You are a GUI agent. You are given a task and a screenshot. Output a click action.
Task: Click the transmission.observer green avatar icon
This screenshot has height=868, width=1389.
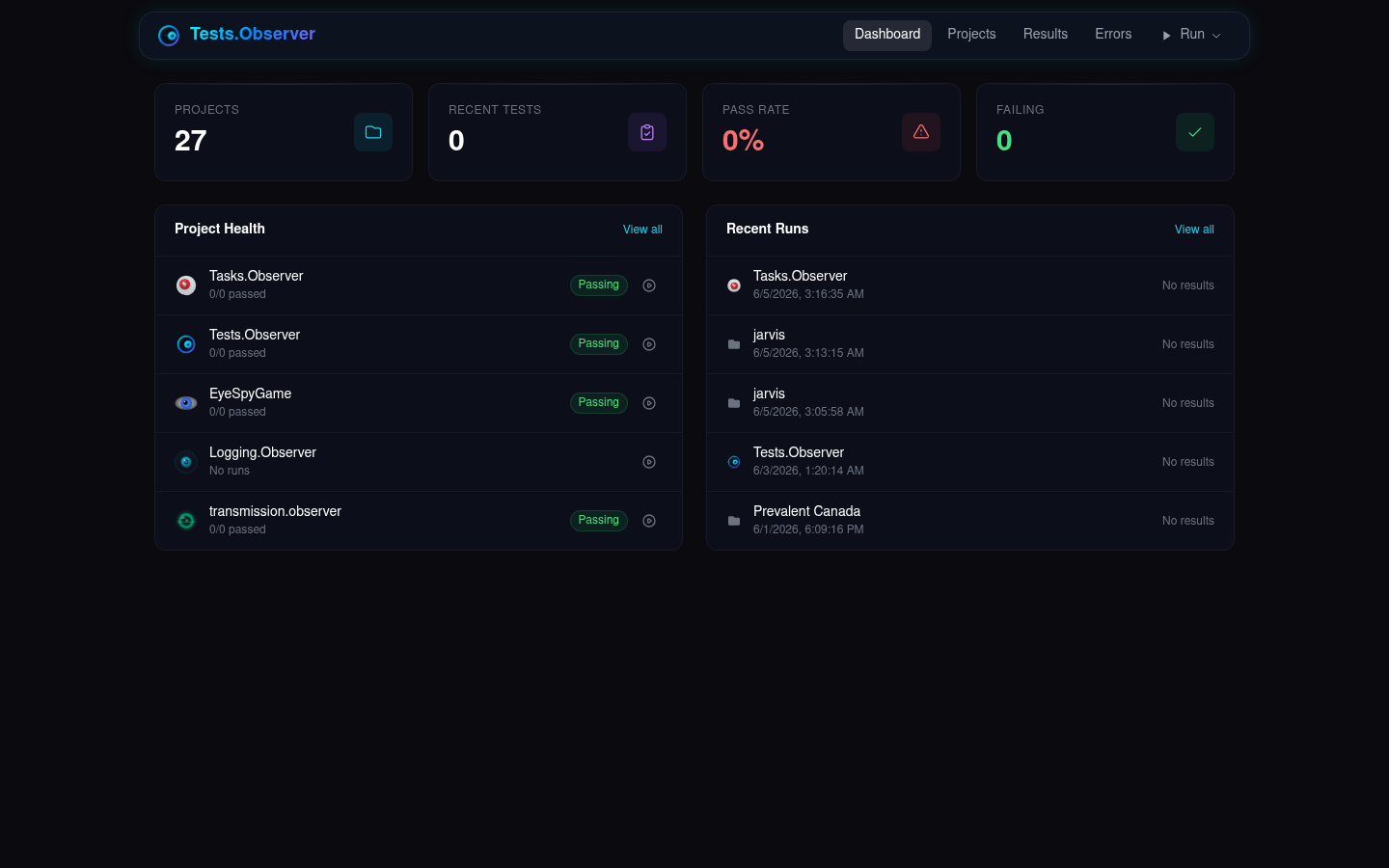[186, 521]
